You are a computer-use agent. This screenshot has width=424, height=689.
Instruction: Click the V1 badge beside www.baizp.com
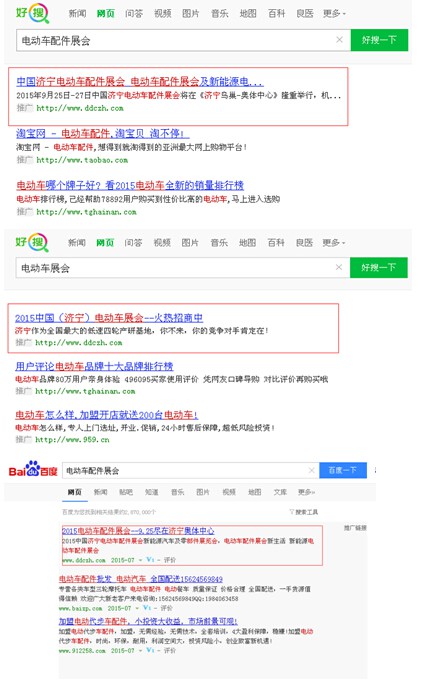(x=147, y=608)
